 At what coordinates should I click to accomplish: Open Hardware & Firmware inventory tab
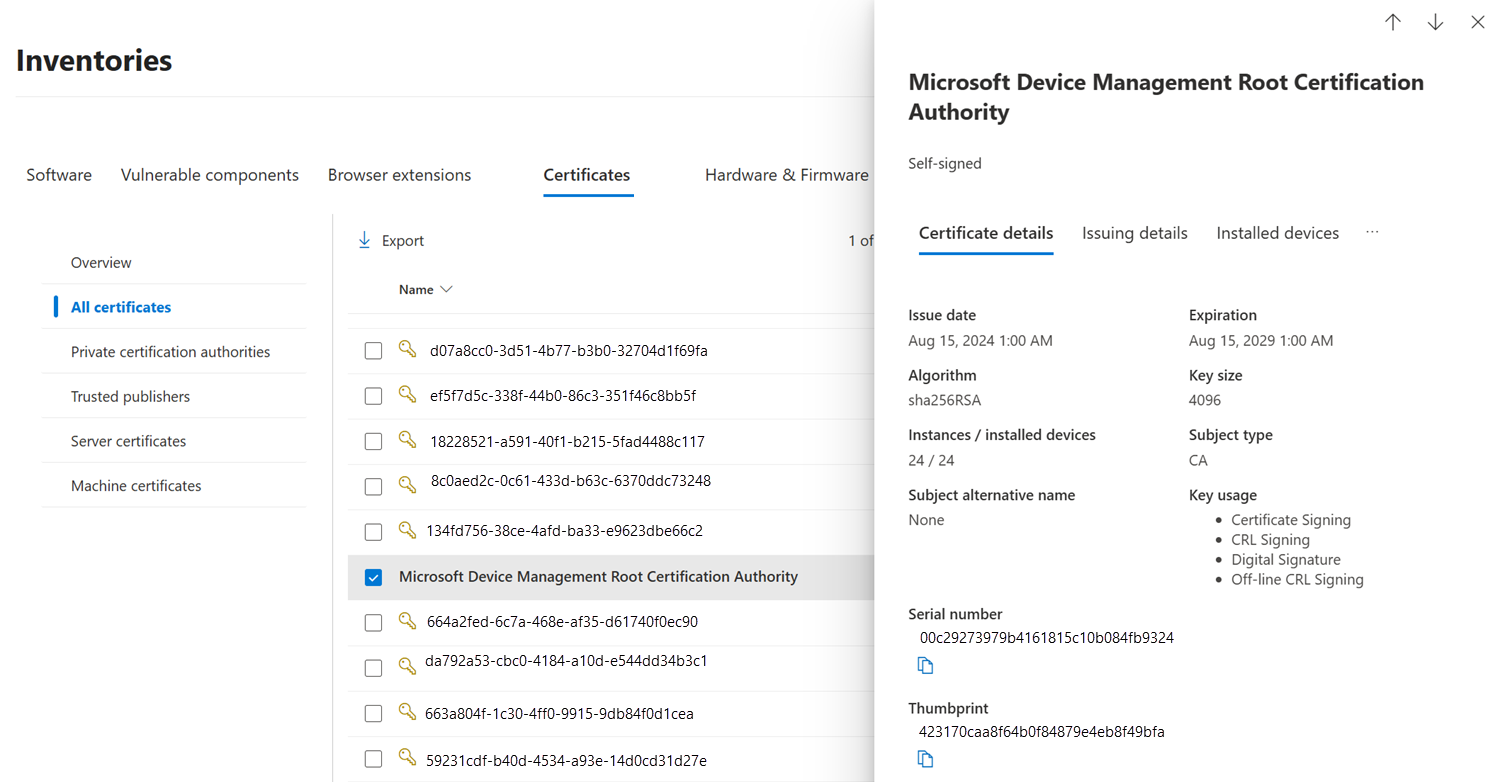pos(786,175)
